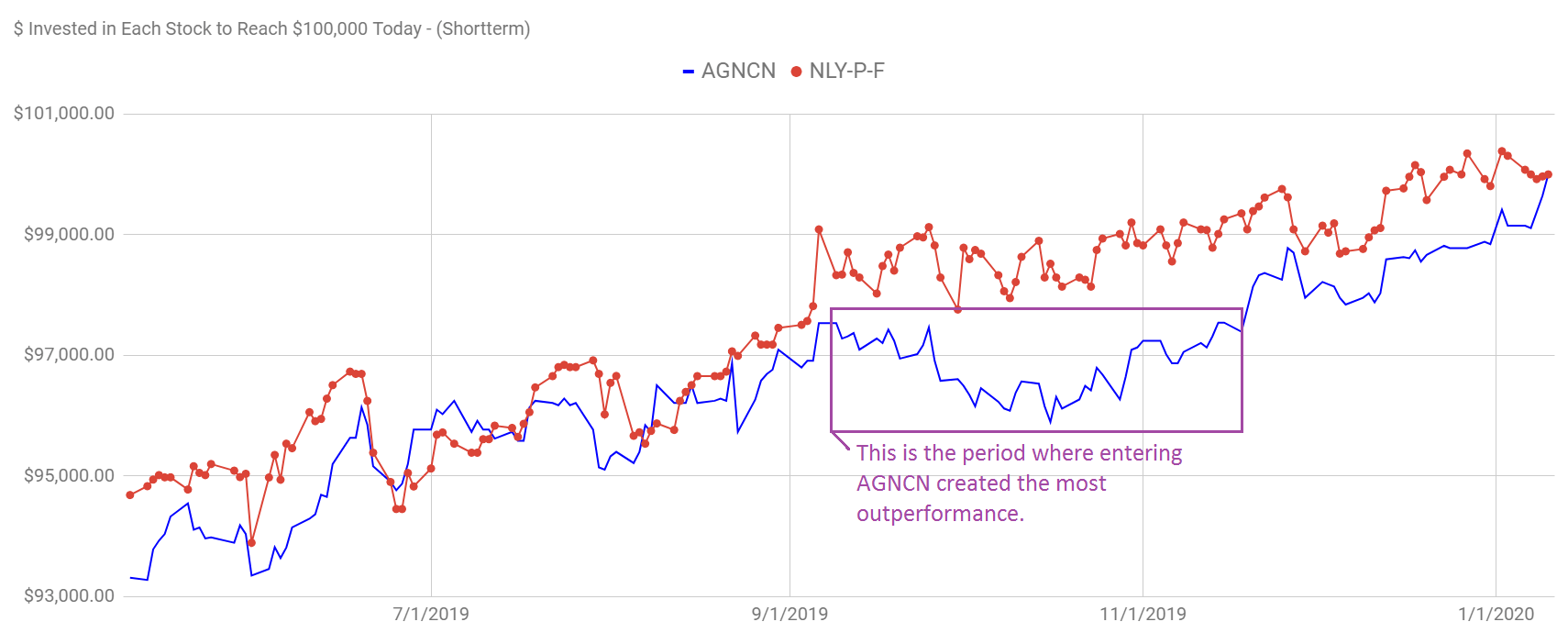Screen dimensions: 1568x644
Task: Click the $101,000.00 y-axis label
Action: (64, 114)
